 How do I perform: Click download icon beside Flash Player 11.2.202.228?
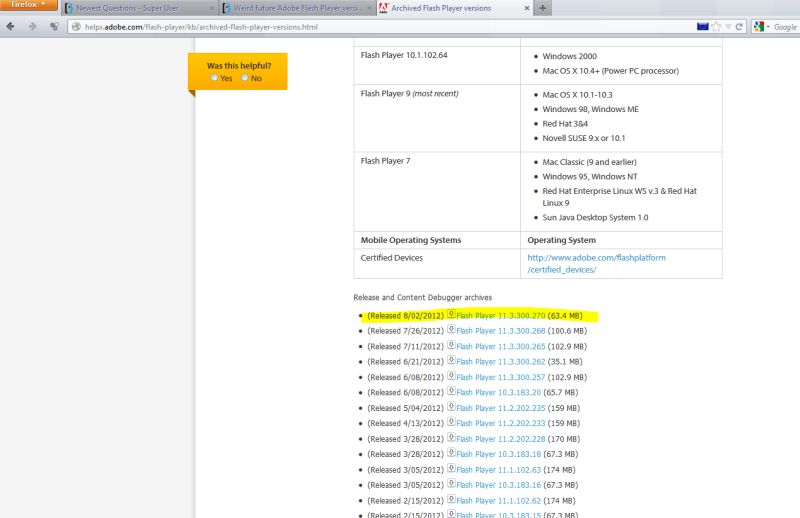451,437
